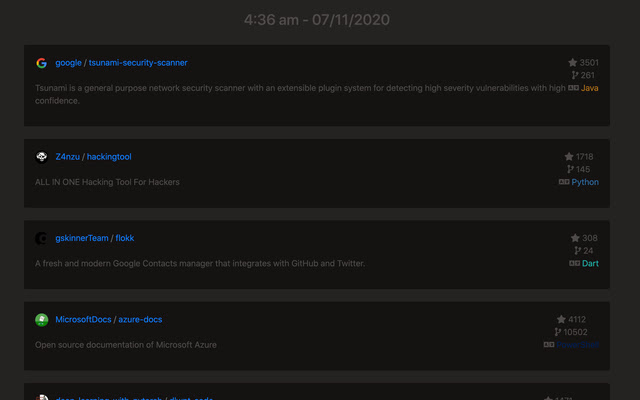Click the Google Contacts manager description
This screenshot has height=400, width=640.
[x=200, y=263]
